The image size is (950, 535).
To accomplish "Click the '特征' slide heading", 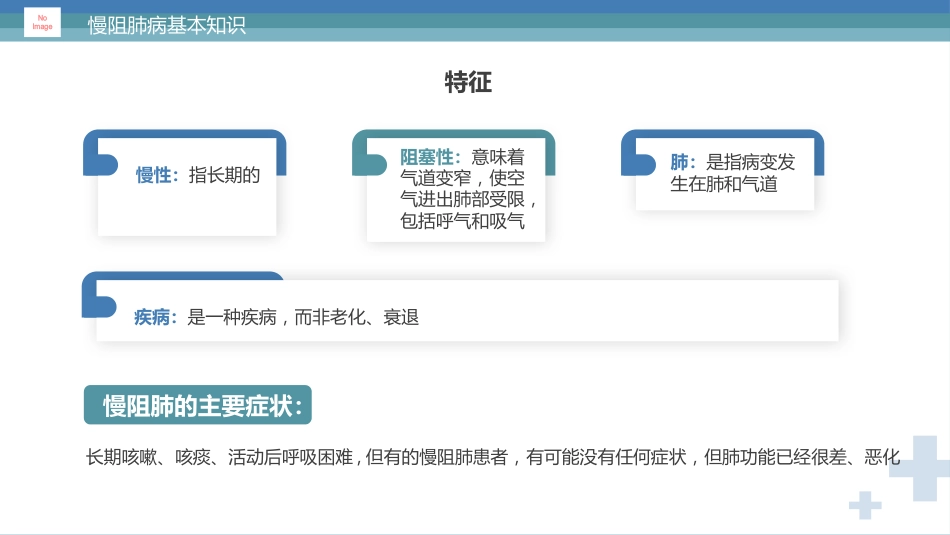I will [468, 82].
